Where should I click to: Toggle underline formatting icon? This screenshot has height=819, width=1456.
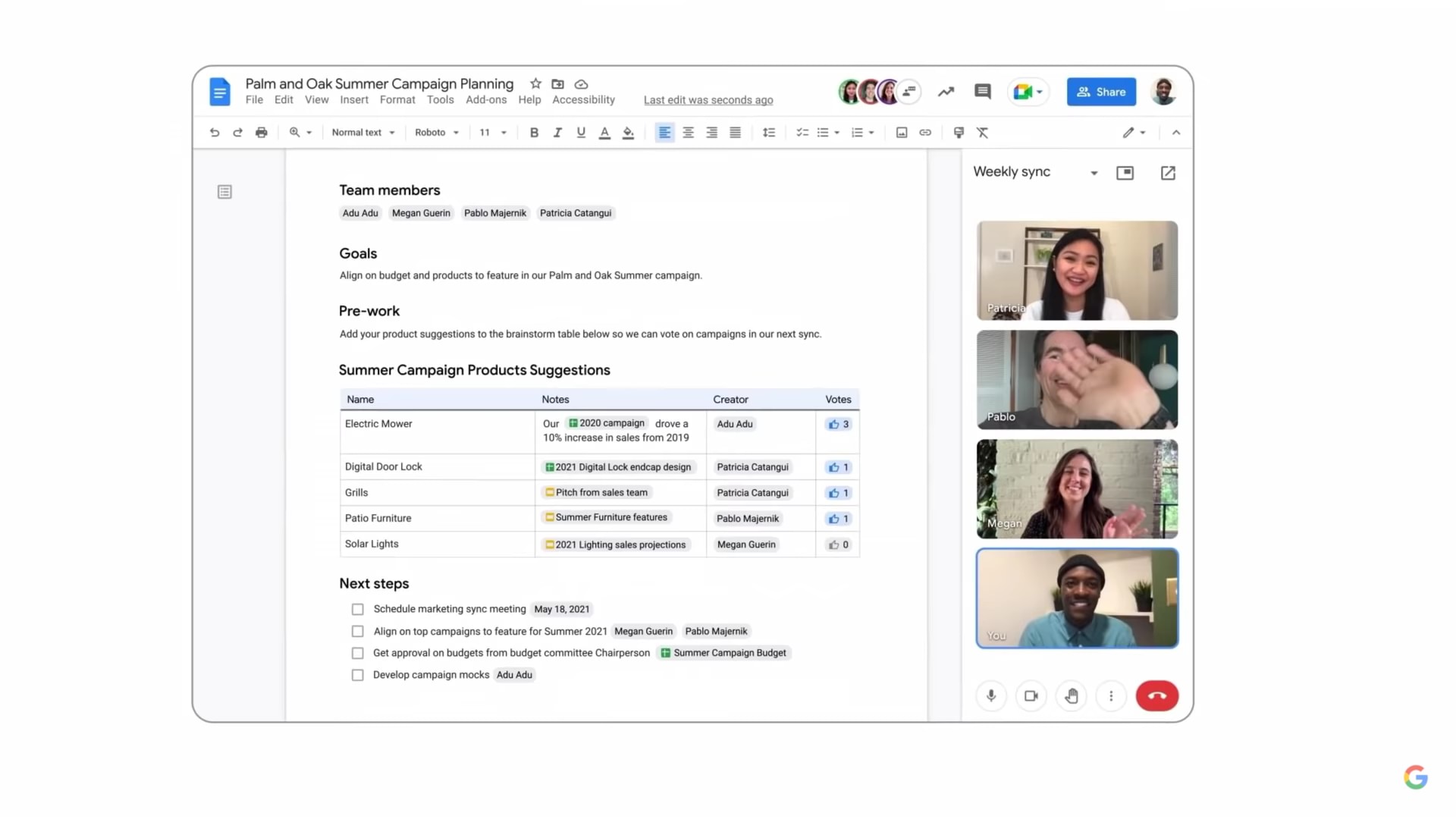(x=580, y=132)
